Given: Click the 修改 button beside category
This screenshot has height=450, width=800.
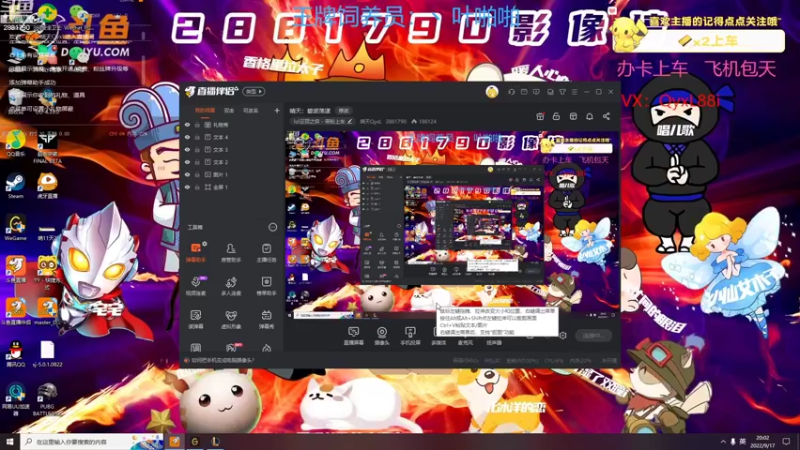Looking at the screenshot, I should point(344,110).
